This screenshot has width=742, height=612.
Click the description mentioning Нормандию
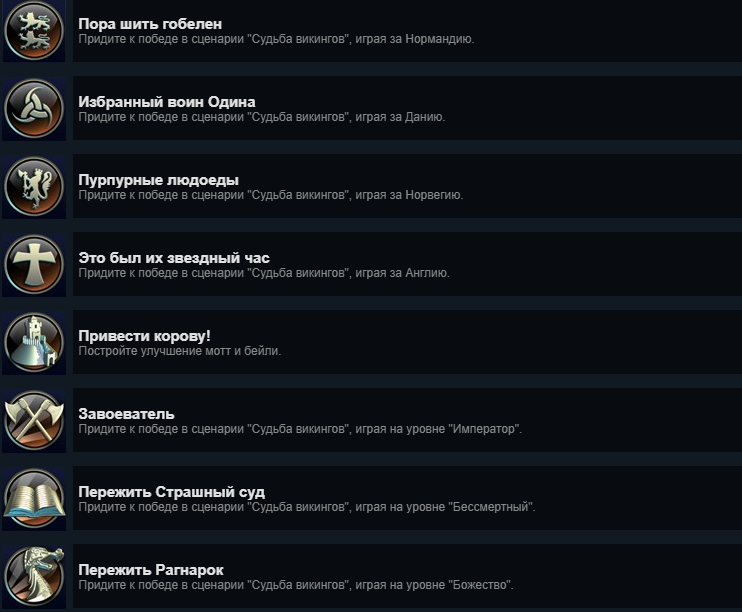pyautogui.click(x=276, y=39)
